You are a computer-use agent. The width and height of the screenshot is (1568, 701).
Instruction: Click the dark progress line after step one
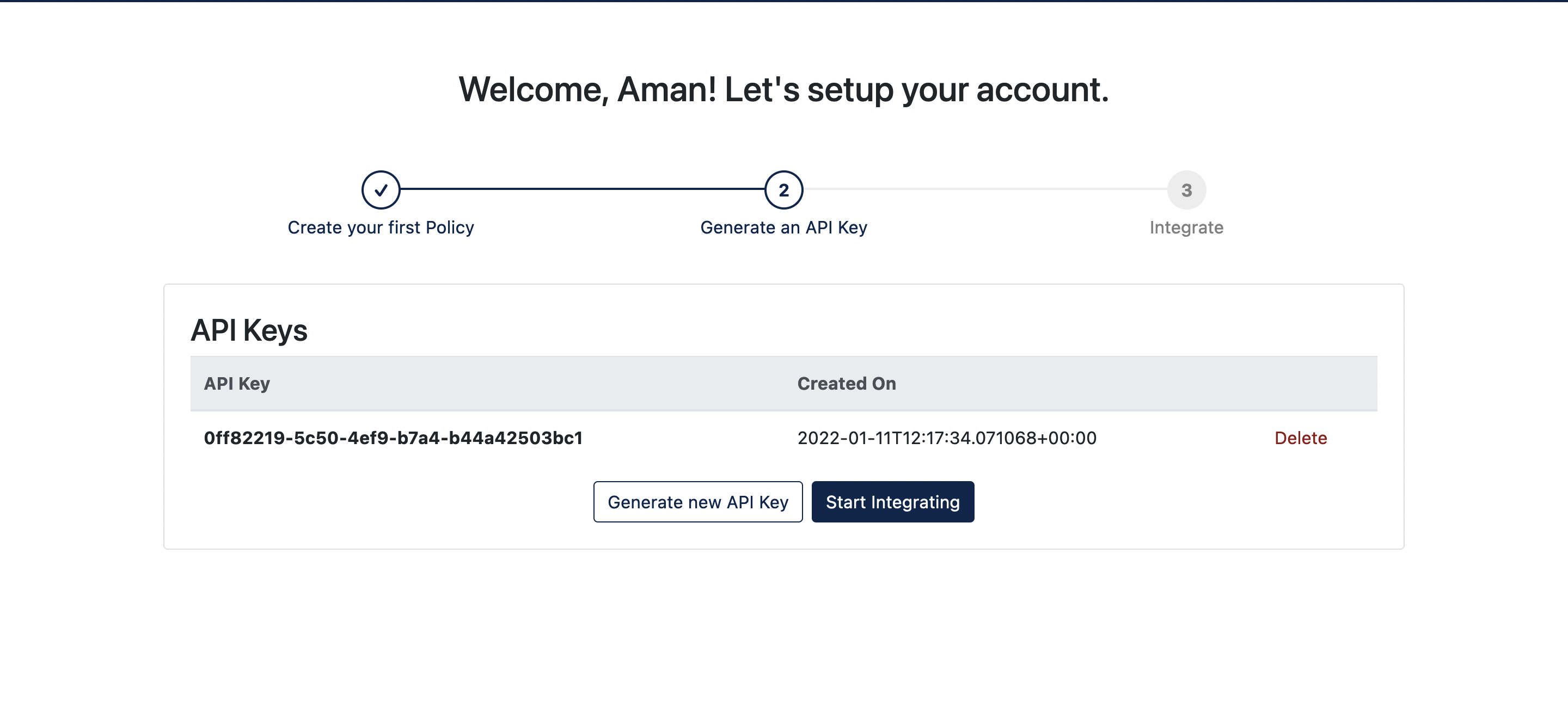[581, 189]
